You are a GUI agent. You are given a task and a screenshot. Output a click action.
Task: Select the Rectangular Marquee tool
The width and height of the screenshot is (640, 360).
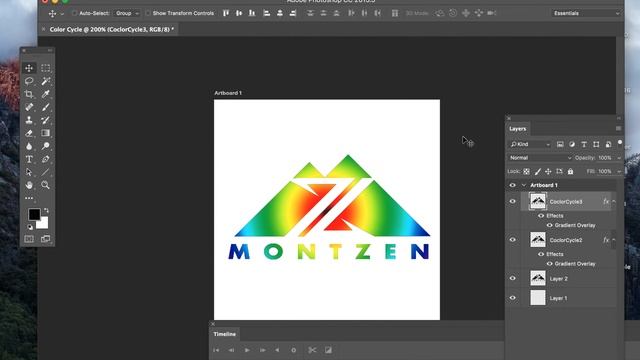click(x=45, y=68)
